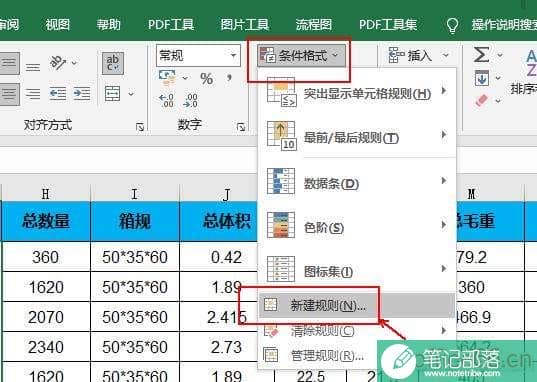
Task: Click the increase indent icon
Action: pyautogui.click(x=82, y=93)
